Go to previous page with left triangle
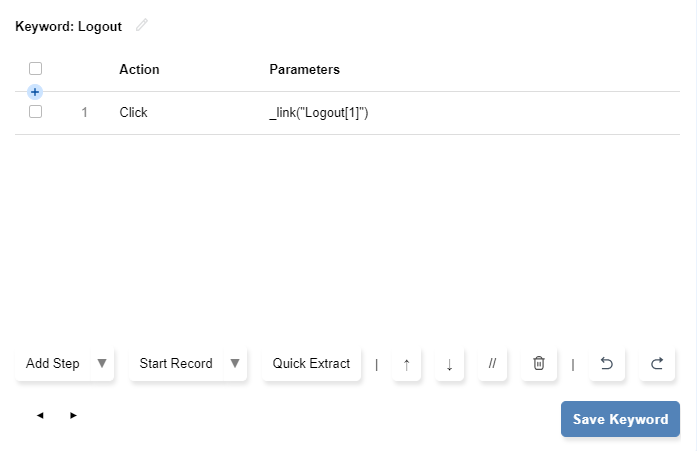The height and width of the screenshot is (451, 697). (40, 415)
